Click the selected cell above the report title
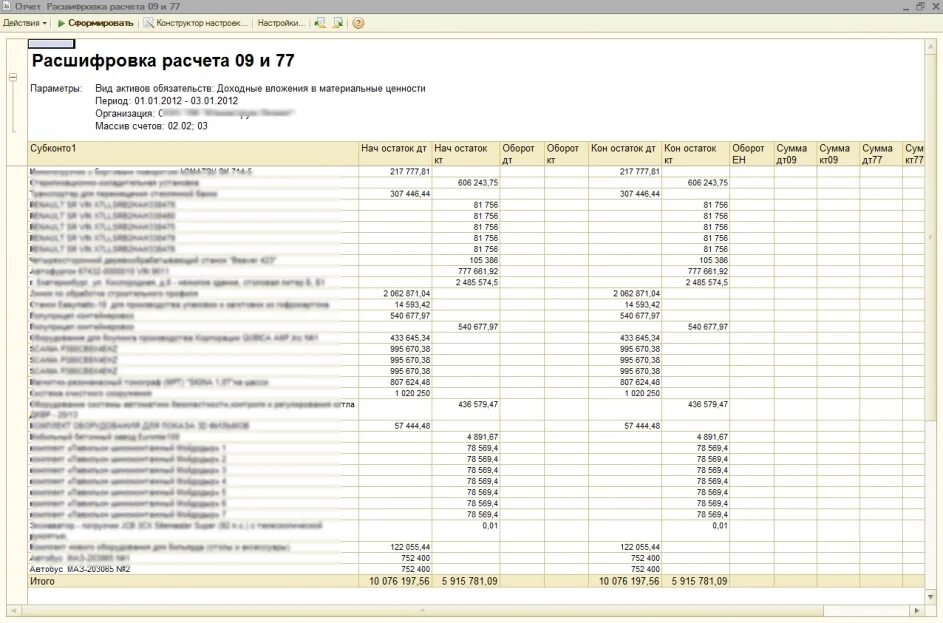This screenshot has height=623, width=943. pyautogui.click(x=51, y=44)
